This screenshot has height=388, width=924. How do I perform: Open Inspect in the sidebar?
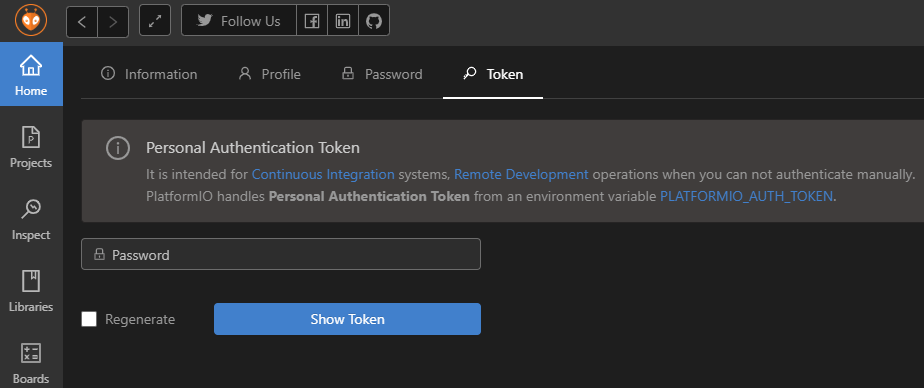[31, 218]
